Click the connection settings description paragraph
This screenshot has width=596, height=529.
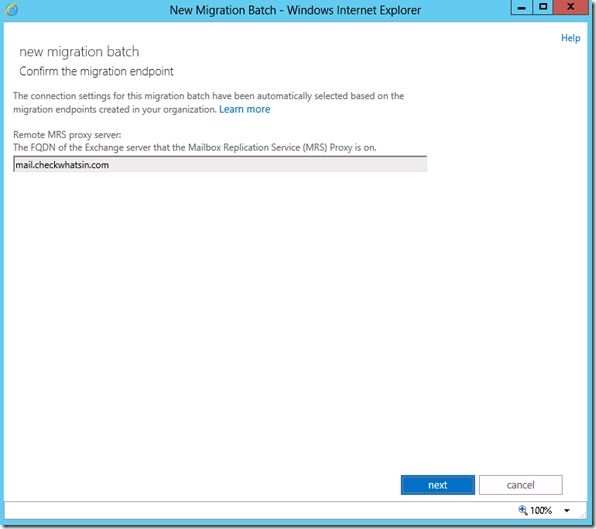208,103
